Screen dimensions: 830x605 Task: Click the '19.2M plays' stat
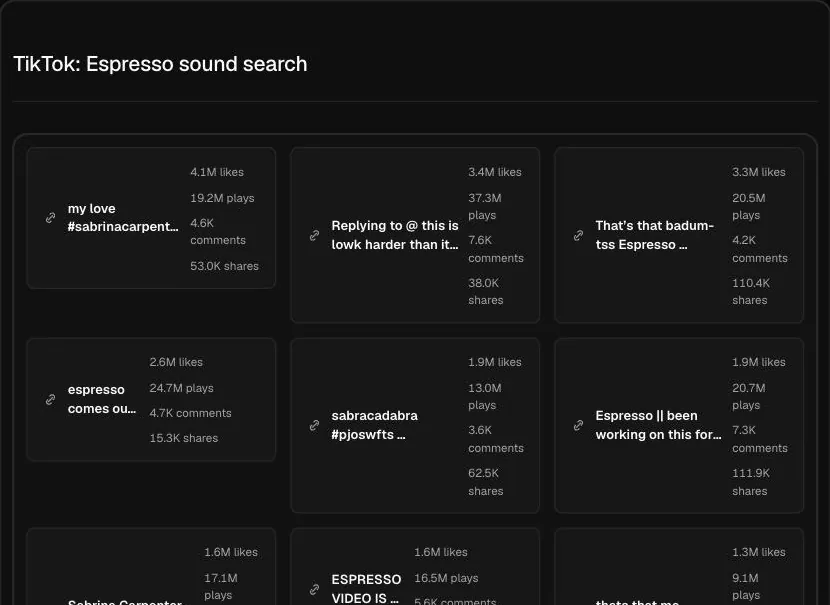[222, 198]
